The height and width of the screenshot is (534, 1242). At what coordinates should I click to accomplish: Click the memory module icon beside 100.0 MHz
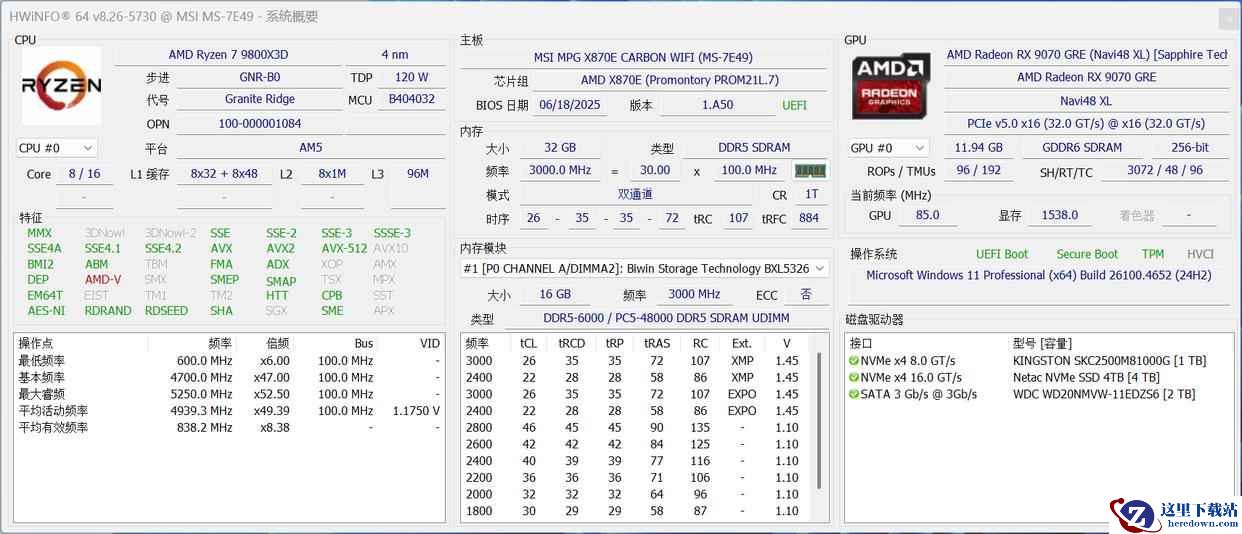click(x=810, y=171)
